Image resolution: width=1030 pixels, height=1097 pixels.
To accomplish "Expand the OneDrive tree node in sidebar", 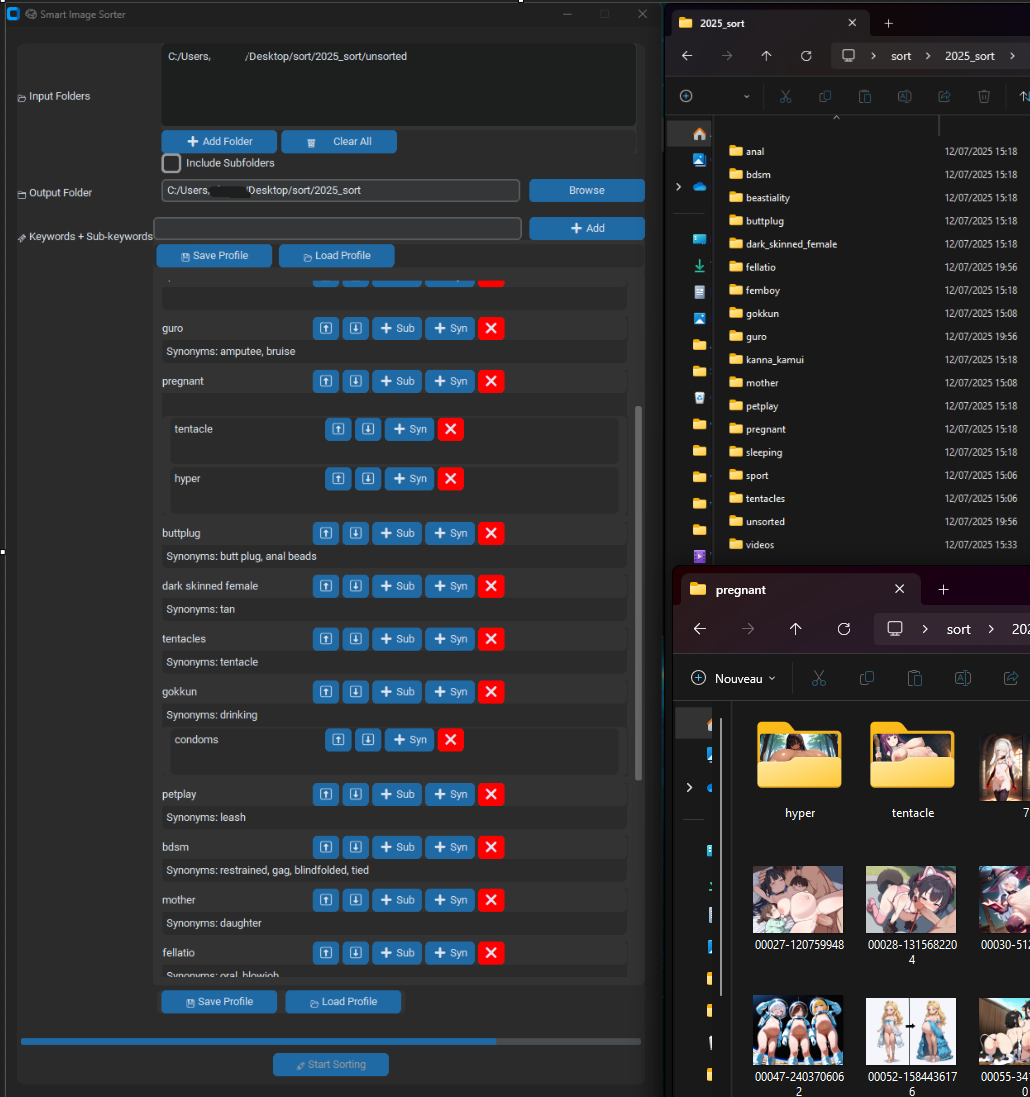I will click(x=678, y=187).
